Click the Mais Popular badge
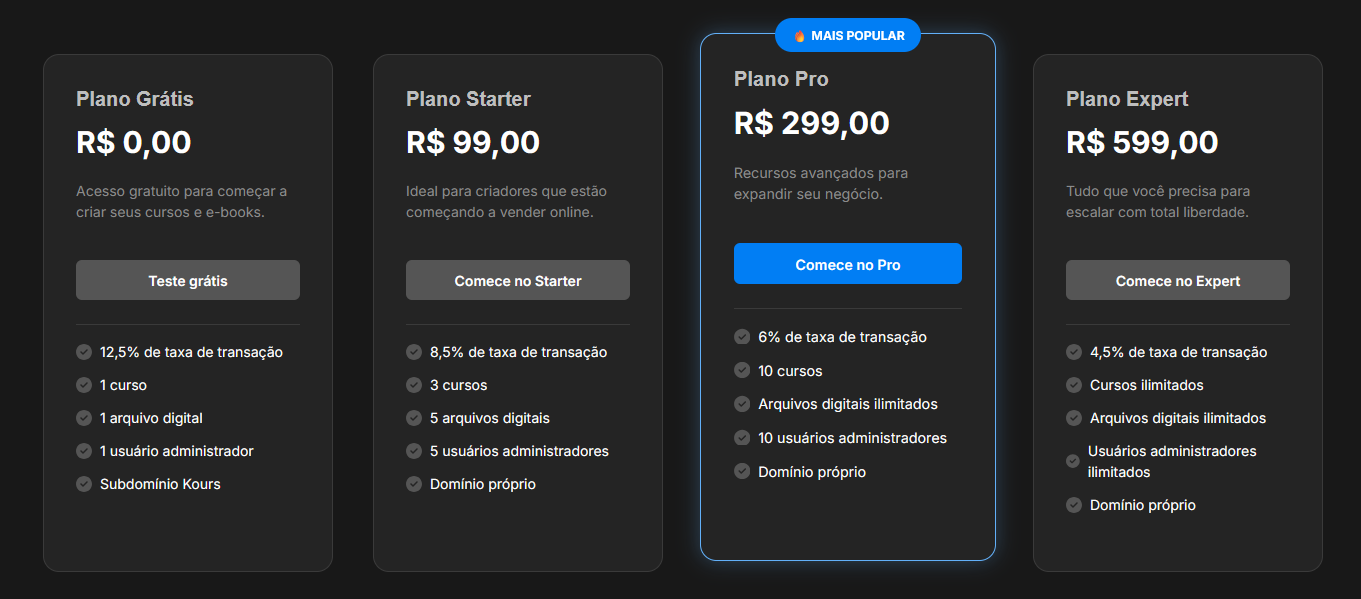This screenshot has width=1361, height=599. [x=848, y=36]
